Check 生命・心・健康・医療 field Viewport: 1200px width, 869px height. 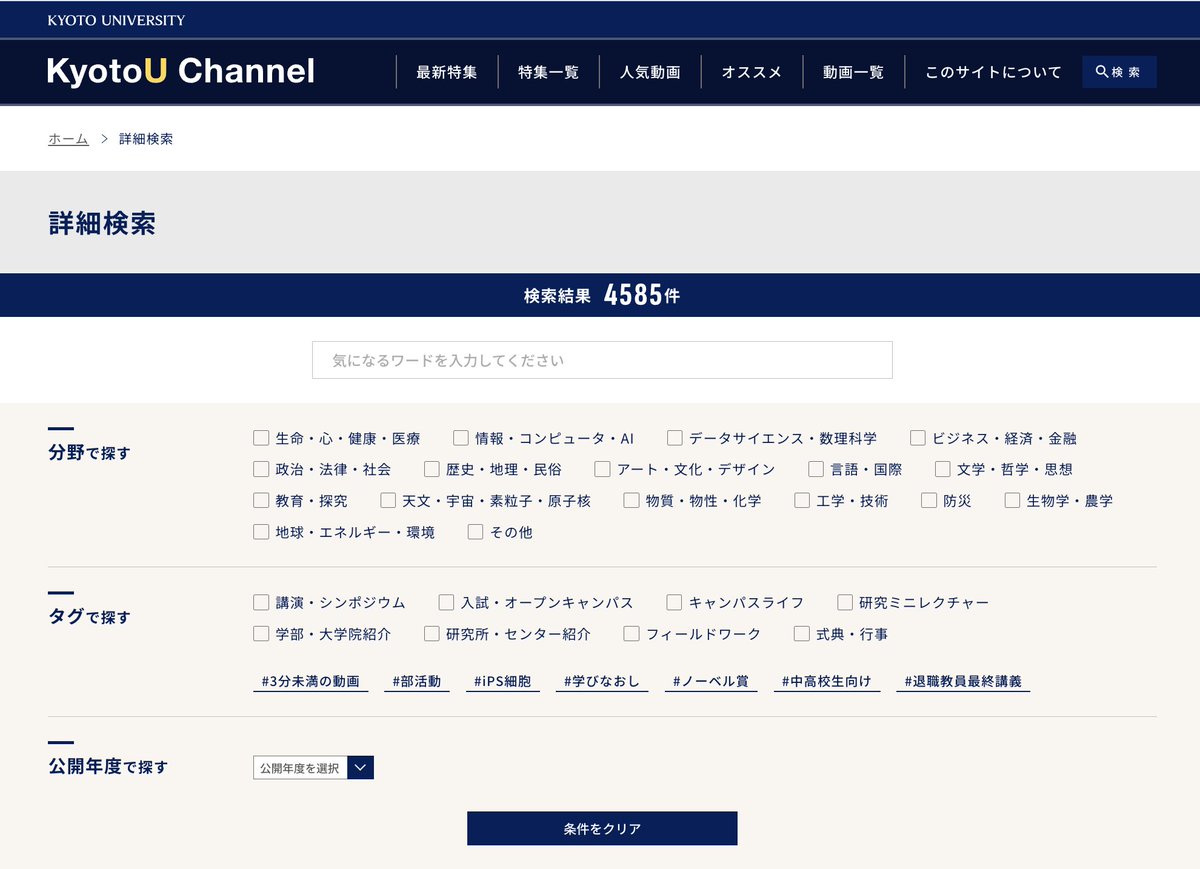[x=261, y=438]
